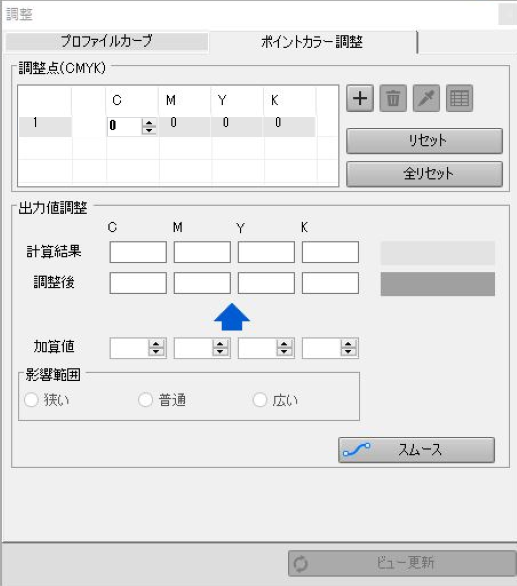Click 調整後 M field
The width and height of the screenshot is (517, 586).
click(x=202, y=283)
